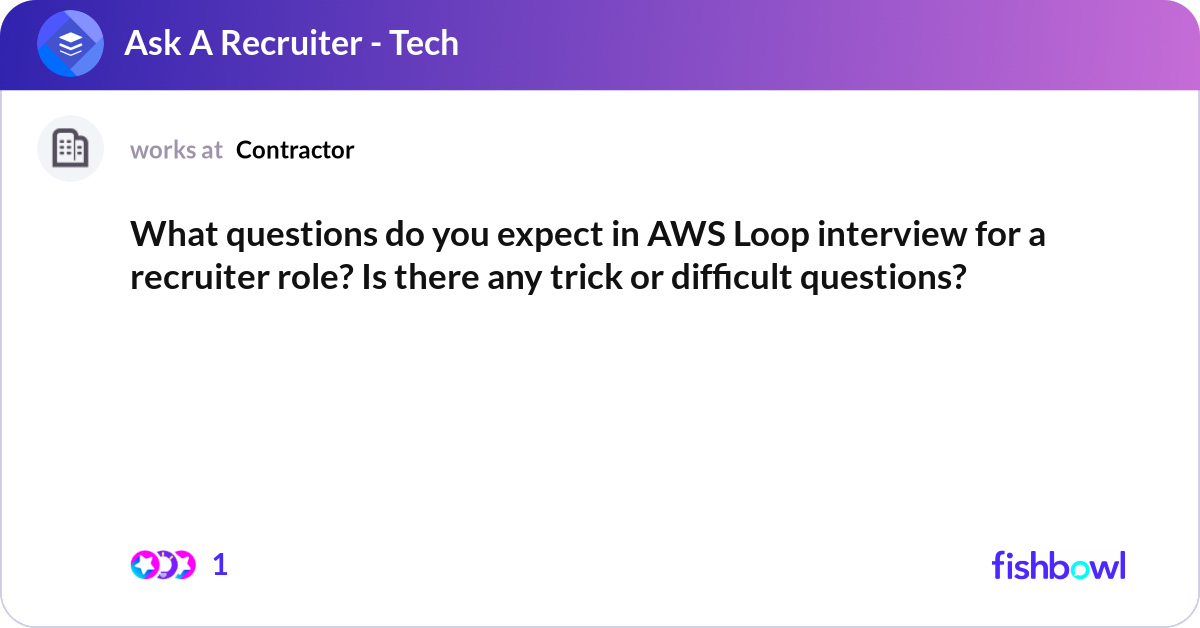Click the 'works at' label
Viewport: 1200px width, 628px height.
[x=176, y=150]
